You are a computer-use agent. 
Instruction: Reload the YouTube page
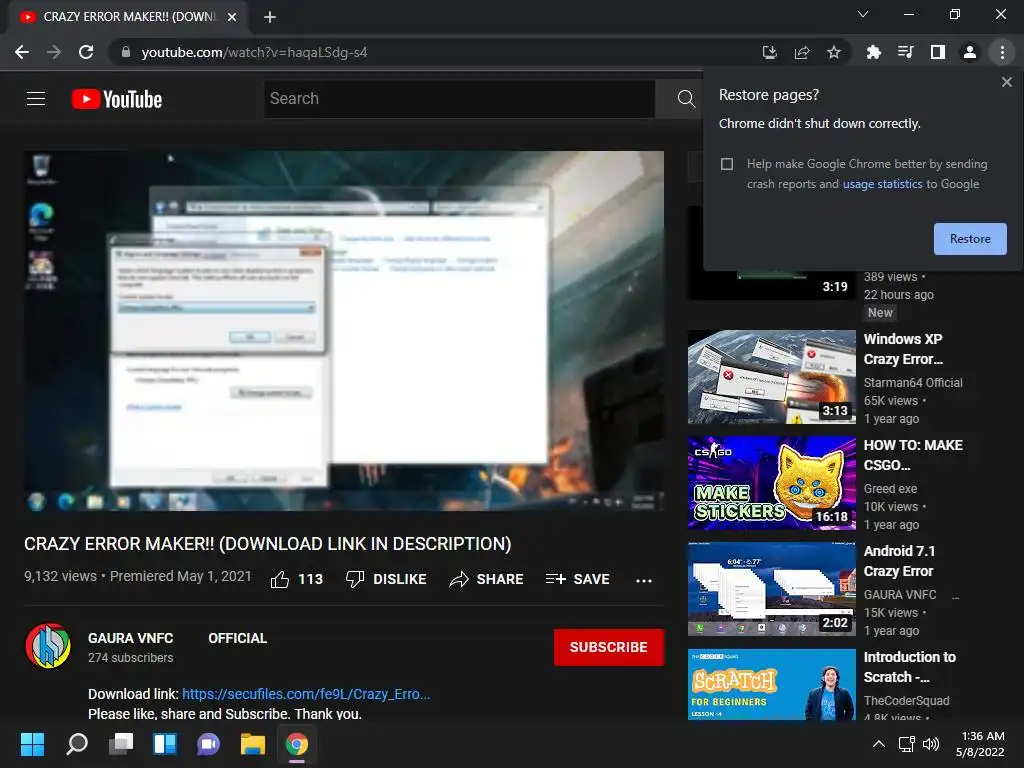[x=86, y=52]
